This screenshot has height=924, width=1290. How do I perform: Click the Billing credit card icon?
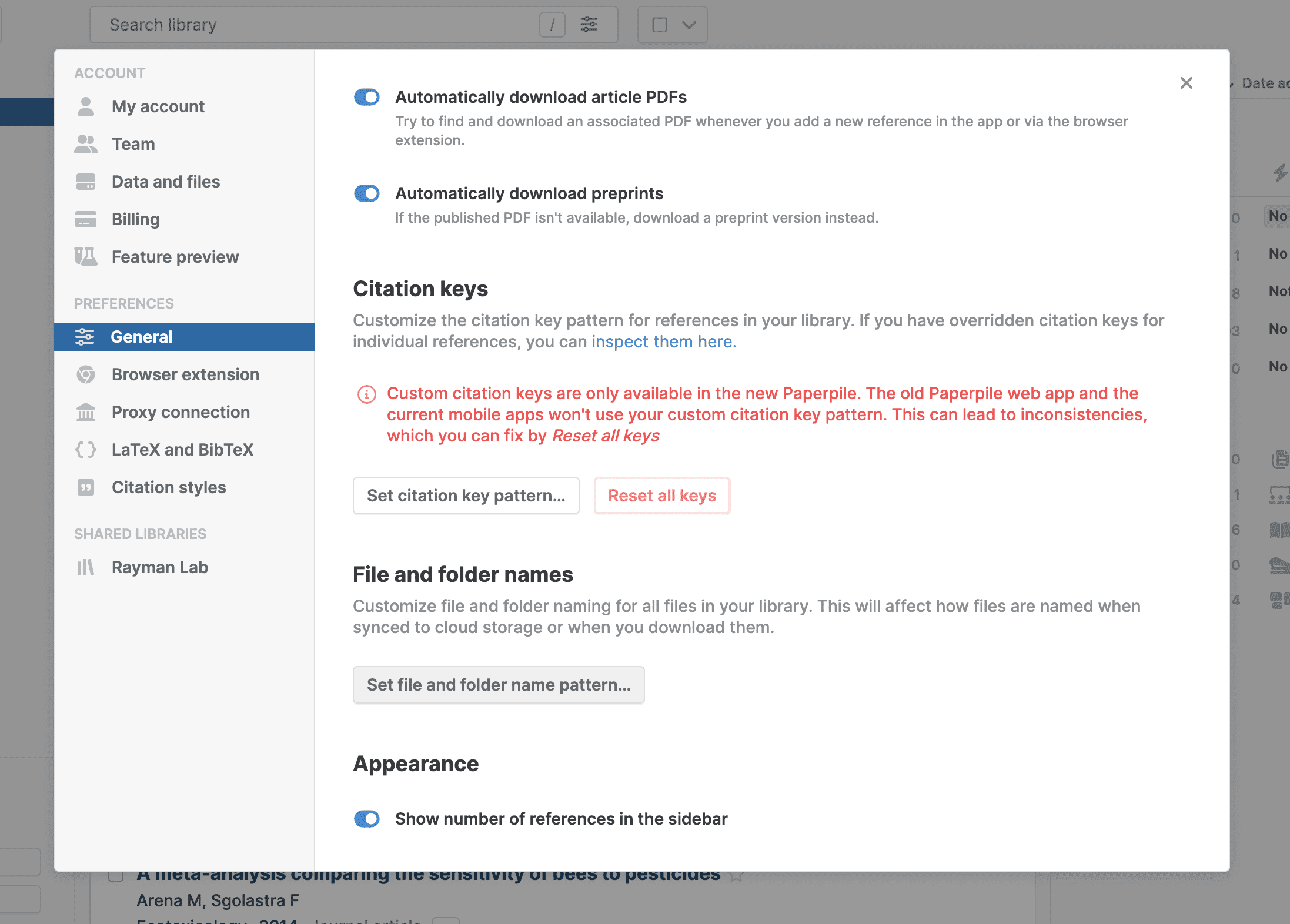86,219
